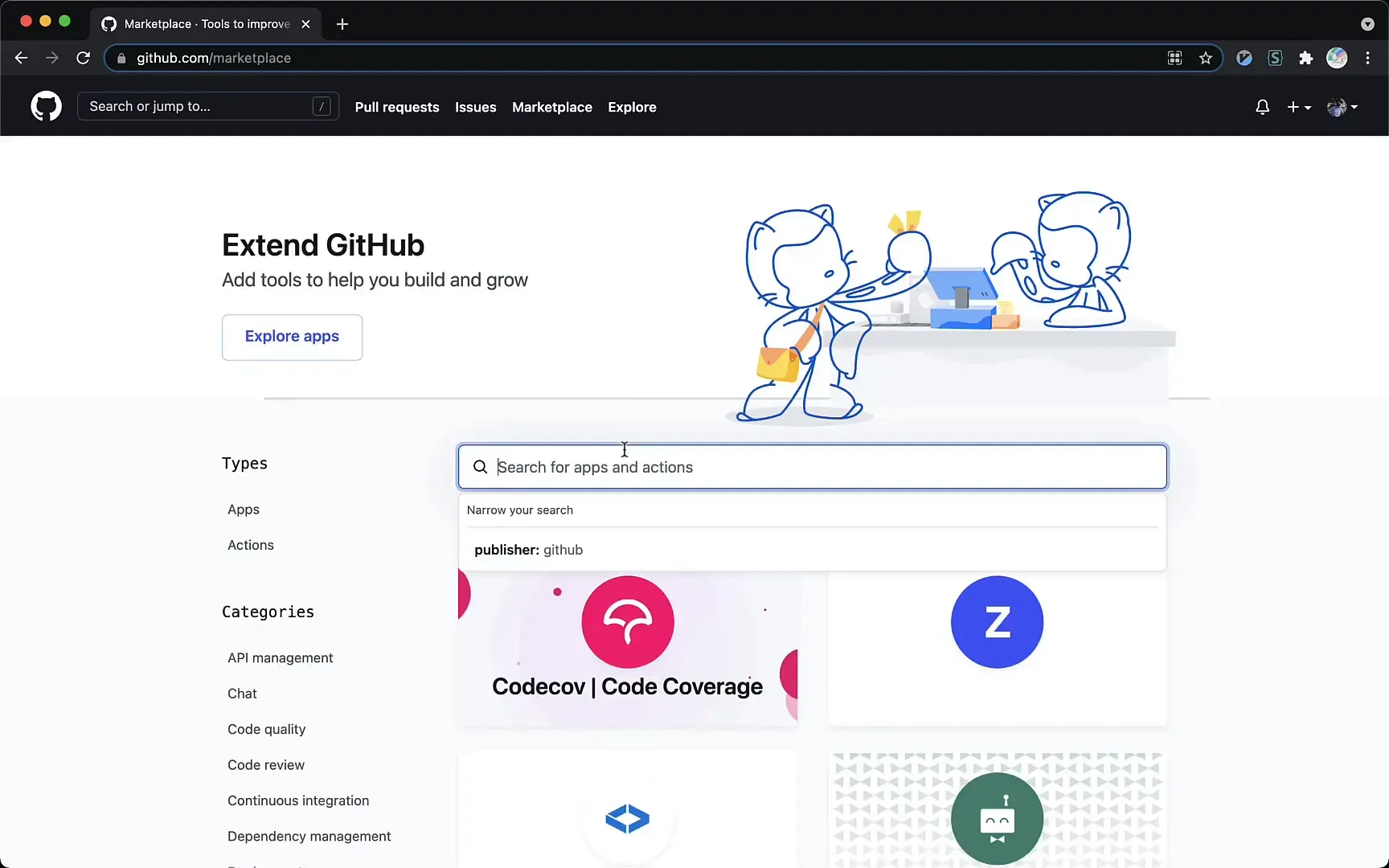Open Chrome's three-dot menu

[x=1367, y=58]
